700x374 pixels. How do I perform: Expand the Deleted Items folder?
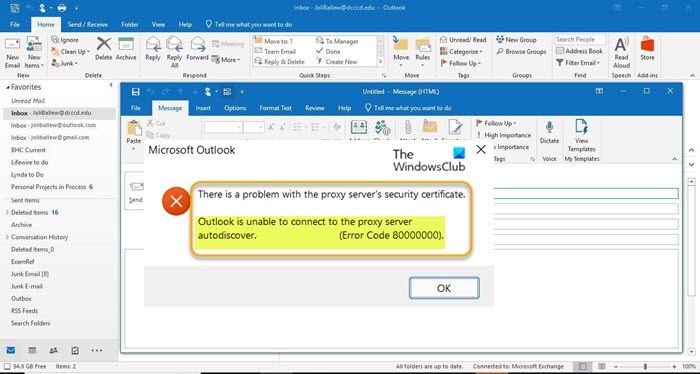tap(7, 213)
